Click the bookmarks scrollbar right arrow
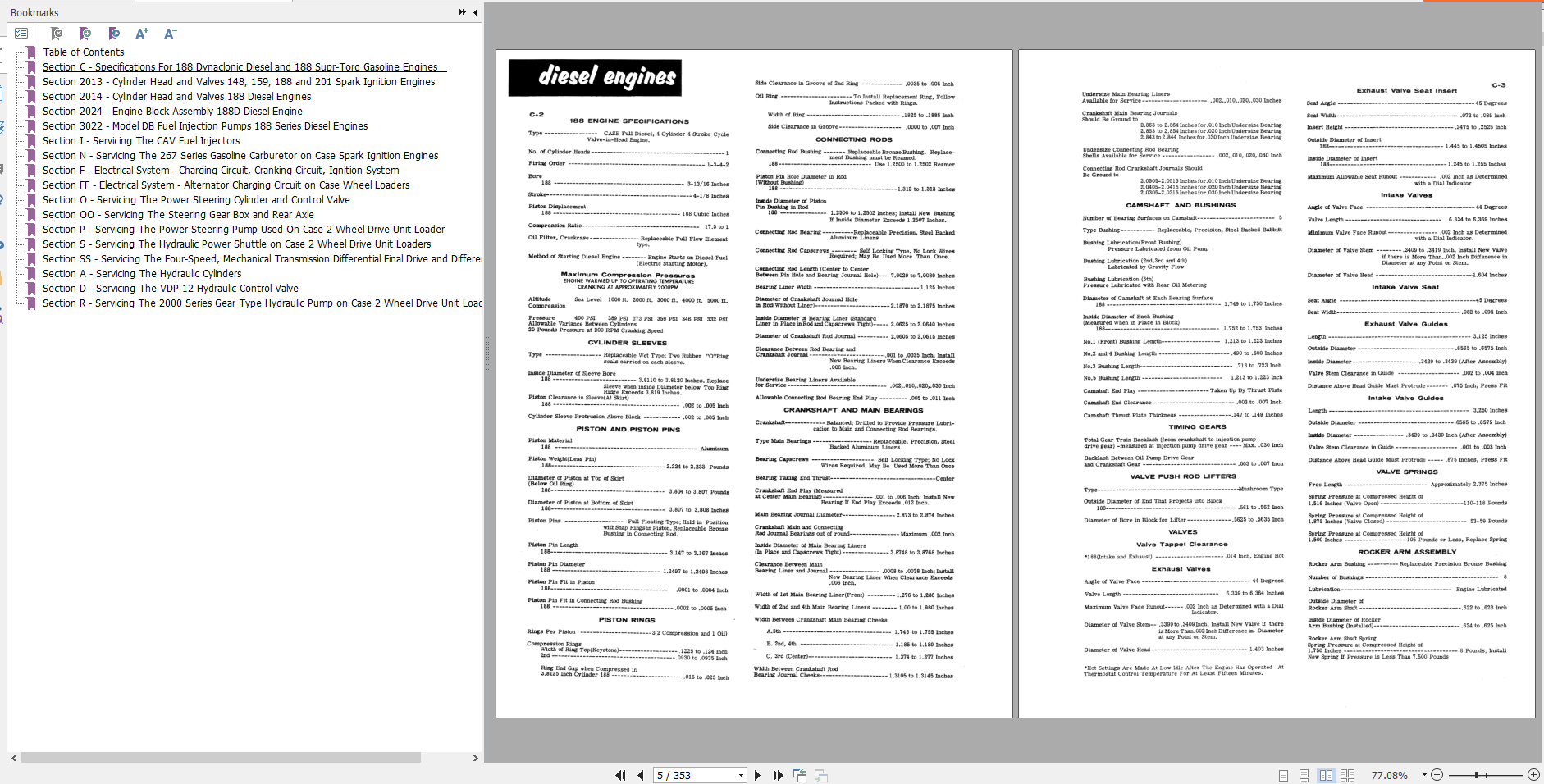The image size is (1544, 784). click(476, 758)
